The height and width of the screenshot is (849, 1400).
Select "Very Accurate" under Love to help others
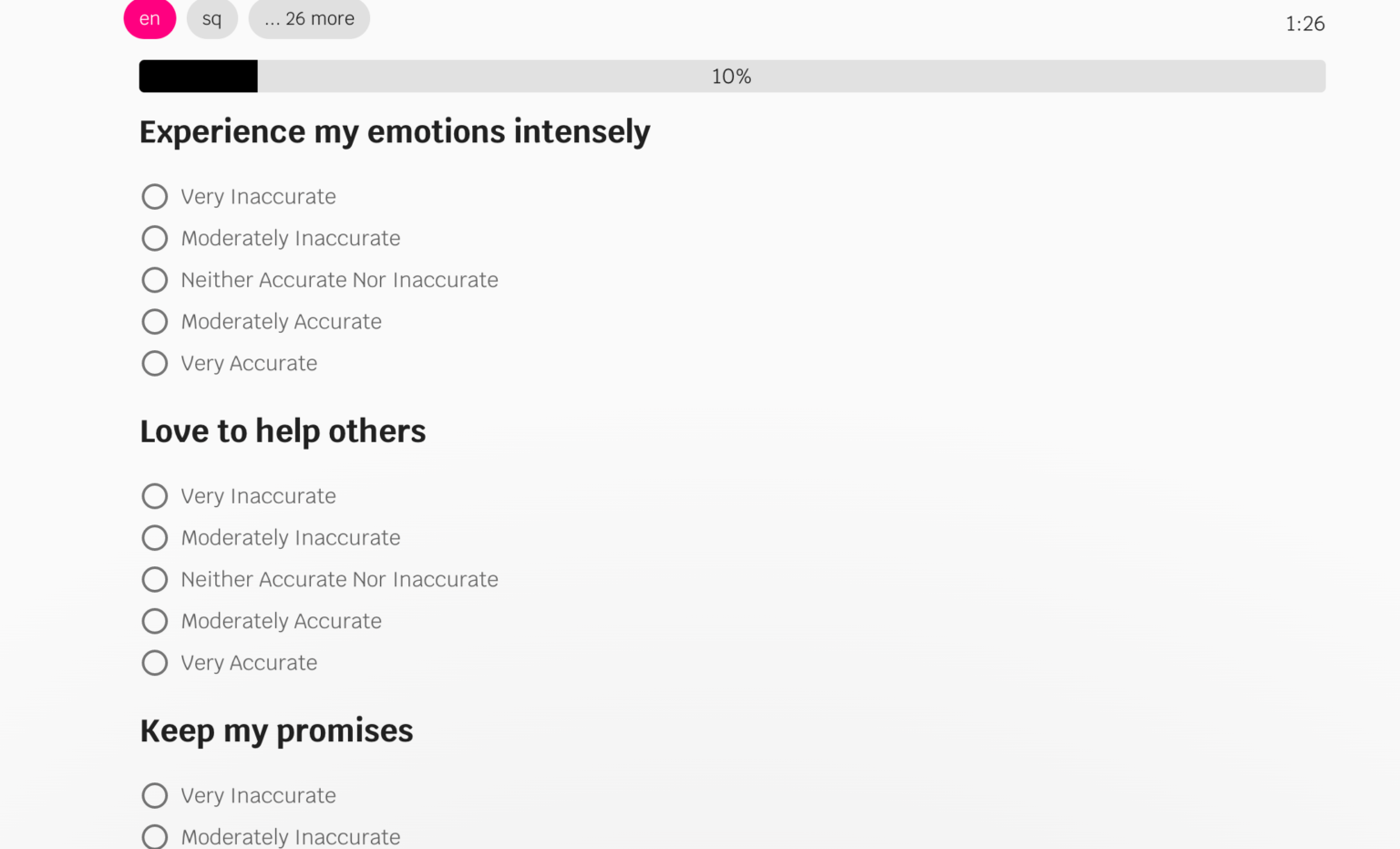click(x=154, y=663)
